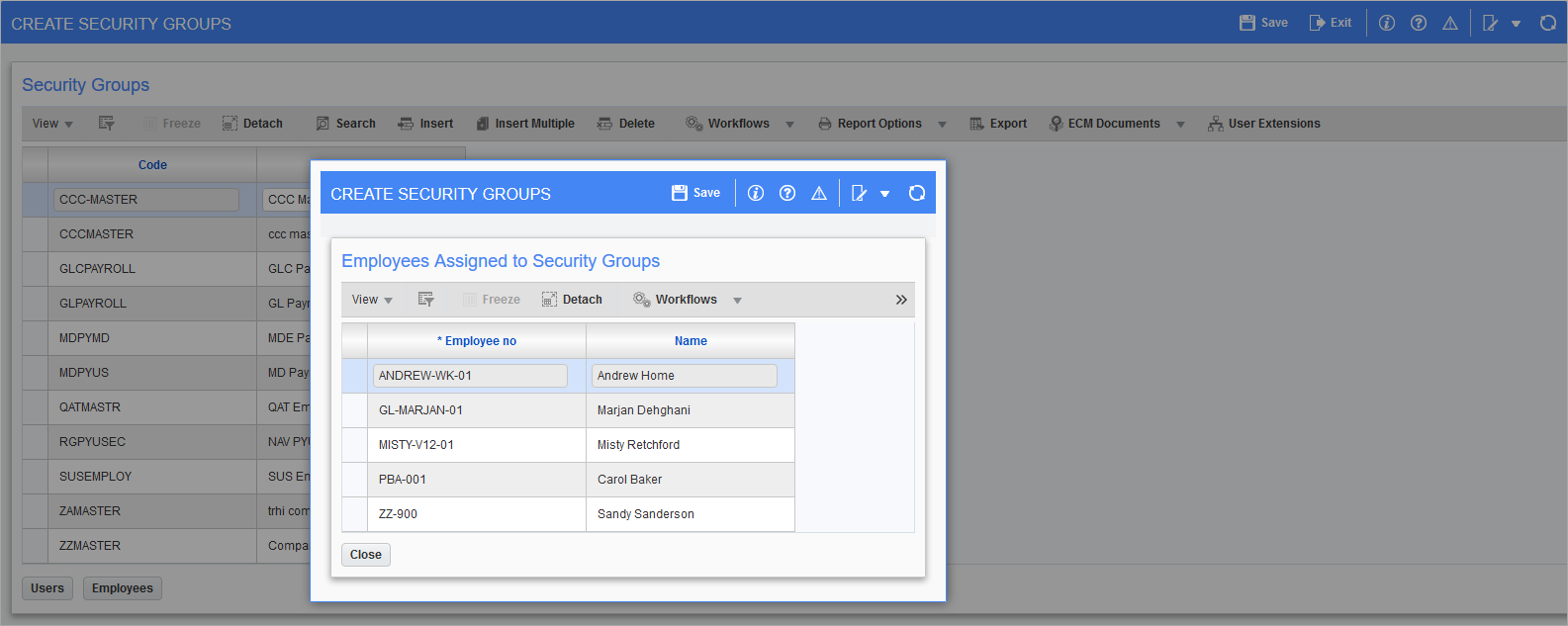Click Freeze in the popup toolbar
Viewport: 1568px width, 626px height.
click(x=492, y=300)
